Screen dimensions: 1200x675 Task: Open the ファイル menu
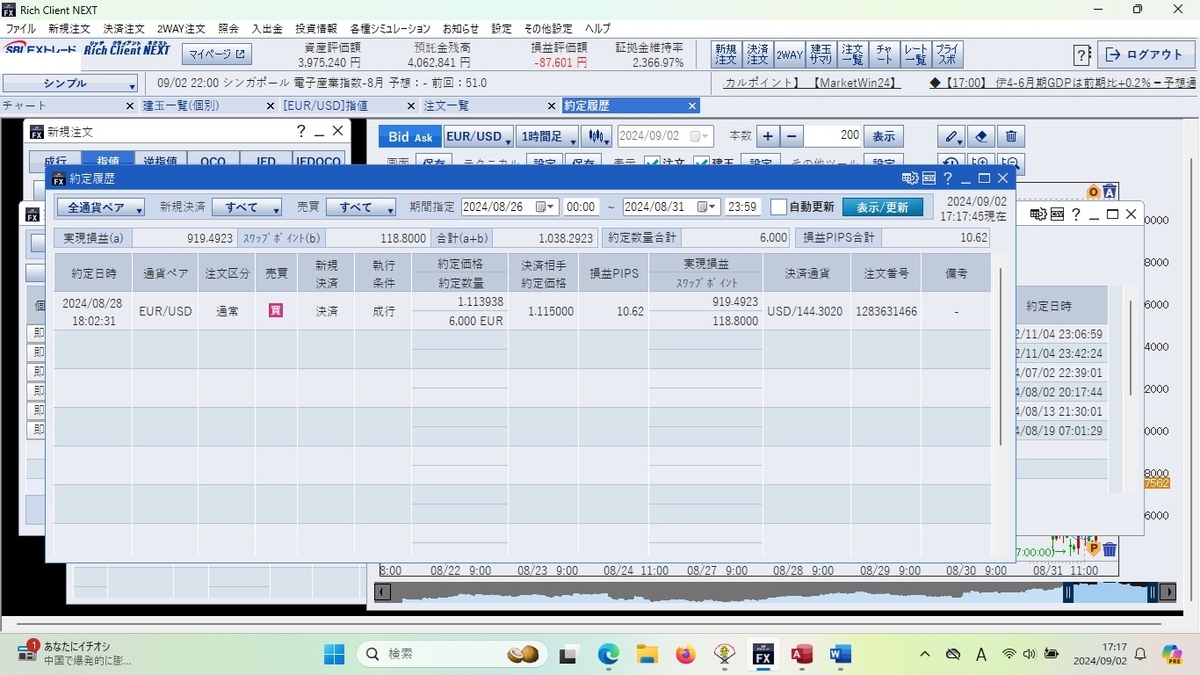[20, 29]
